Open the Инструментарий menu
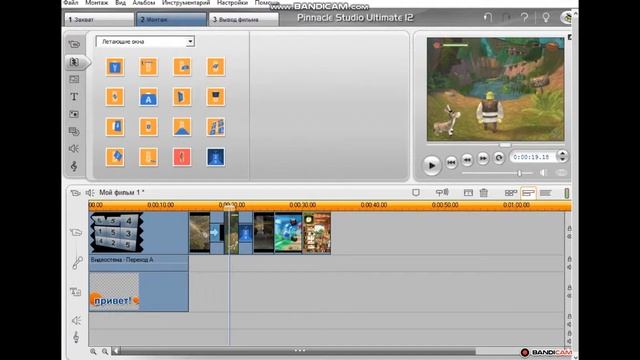640x360 pixels. pos(186,3)
